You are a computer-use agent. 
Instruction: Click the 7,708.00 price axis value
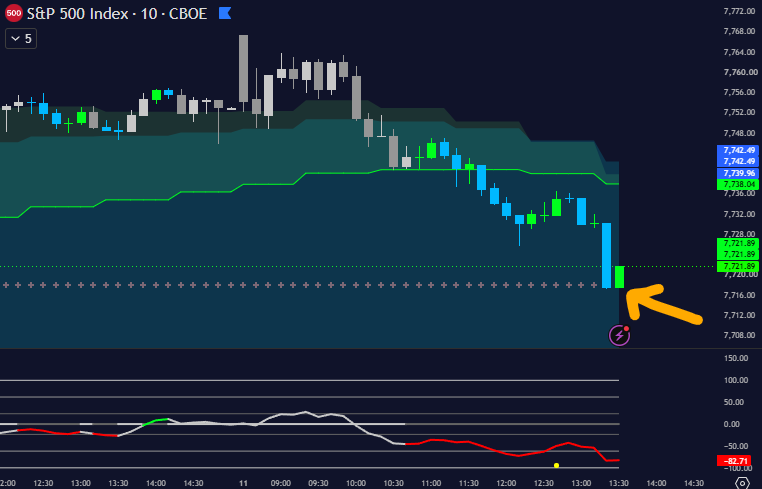tap(739, 335)
